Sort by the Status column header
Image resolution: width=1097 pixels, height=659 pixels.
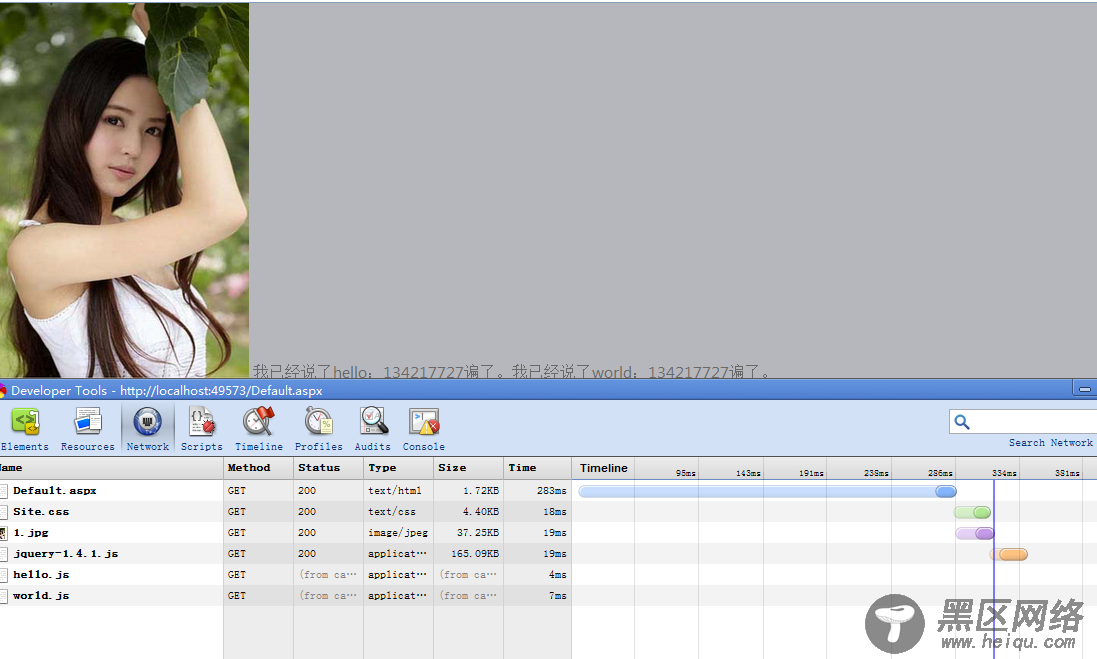[x=329, y=468]
